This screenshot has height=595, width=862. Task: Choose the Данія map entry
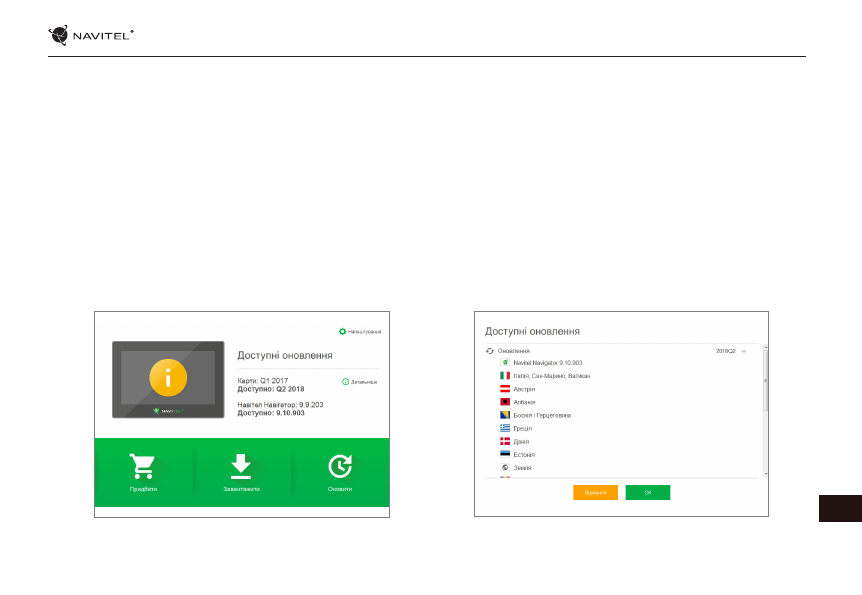tap(521, 441)
